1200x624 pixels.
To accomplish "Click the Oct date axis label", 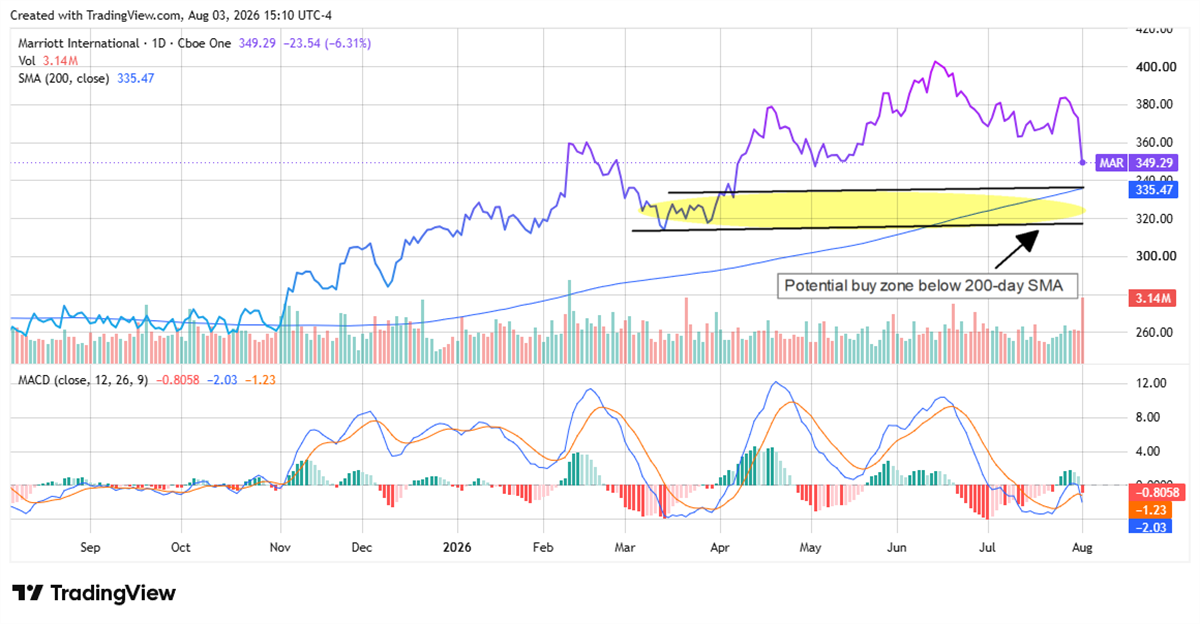I will click(181, 548).
